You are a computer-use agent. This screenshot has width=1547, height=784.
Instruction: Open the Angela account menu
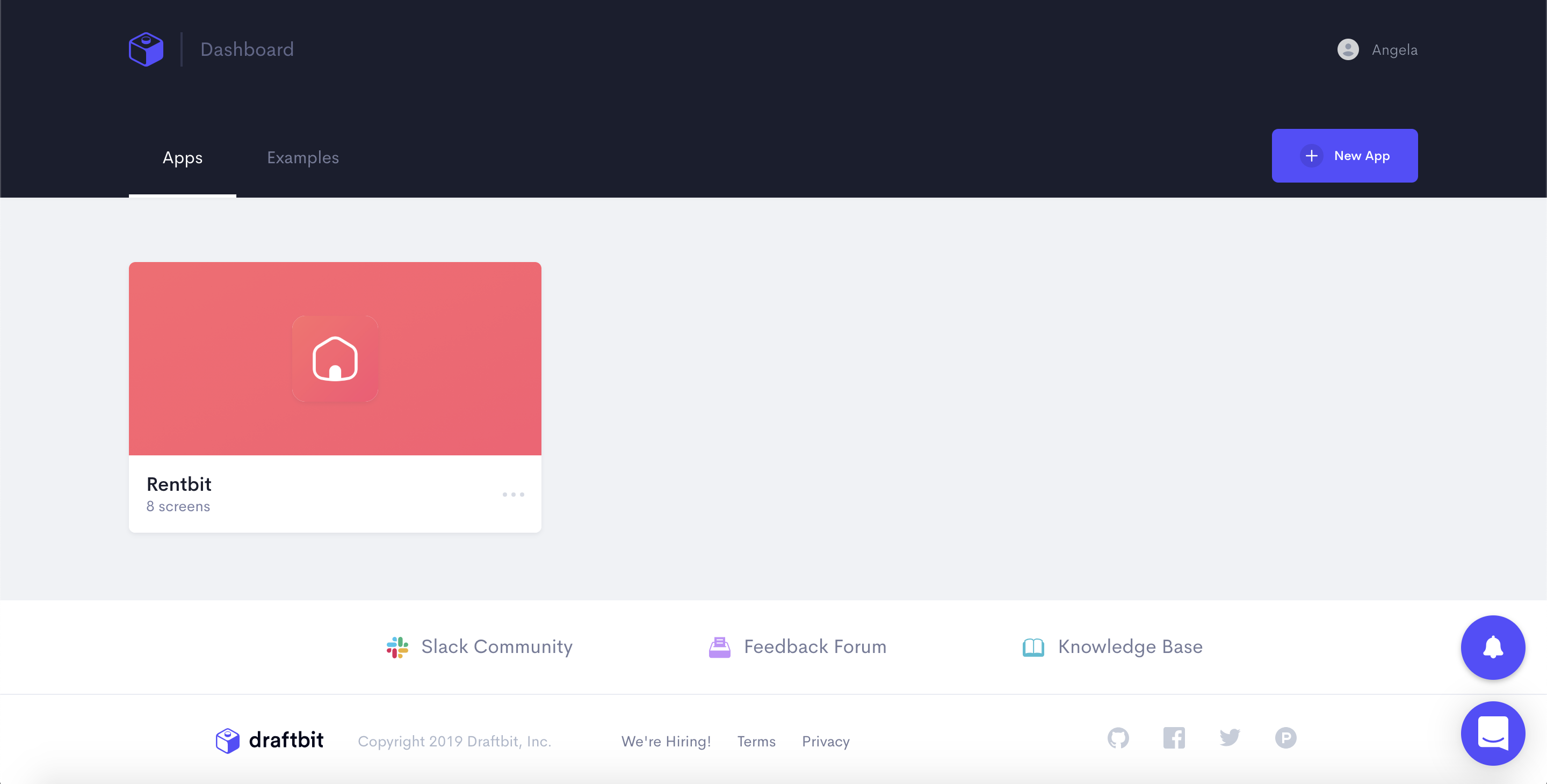(x=1394, y=50)
